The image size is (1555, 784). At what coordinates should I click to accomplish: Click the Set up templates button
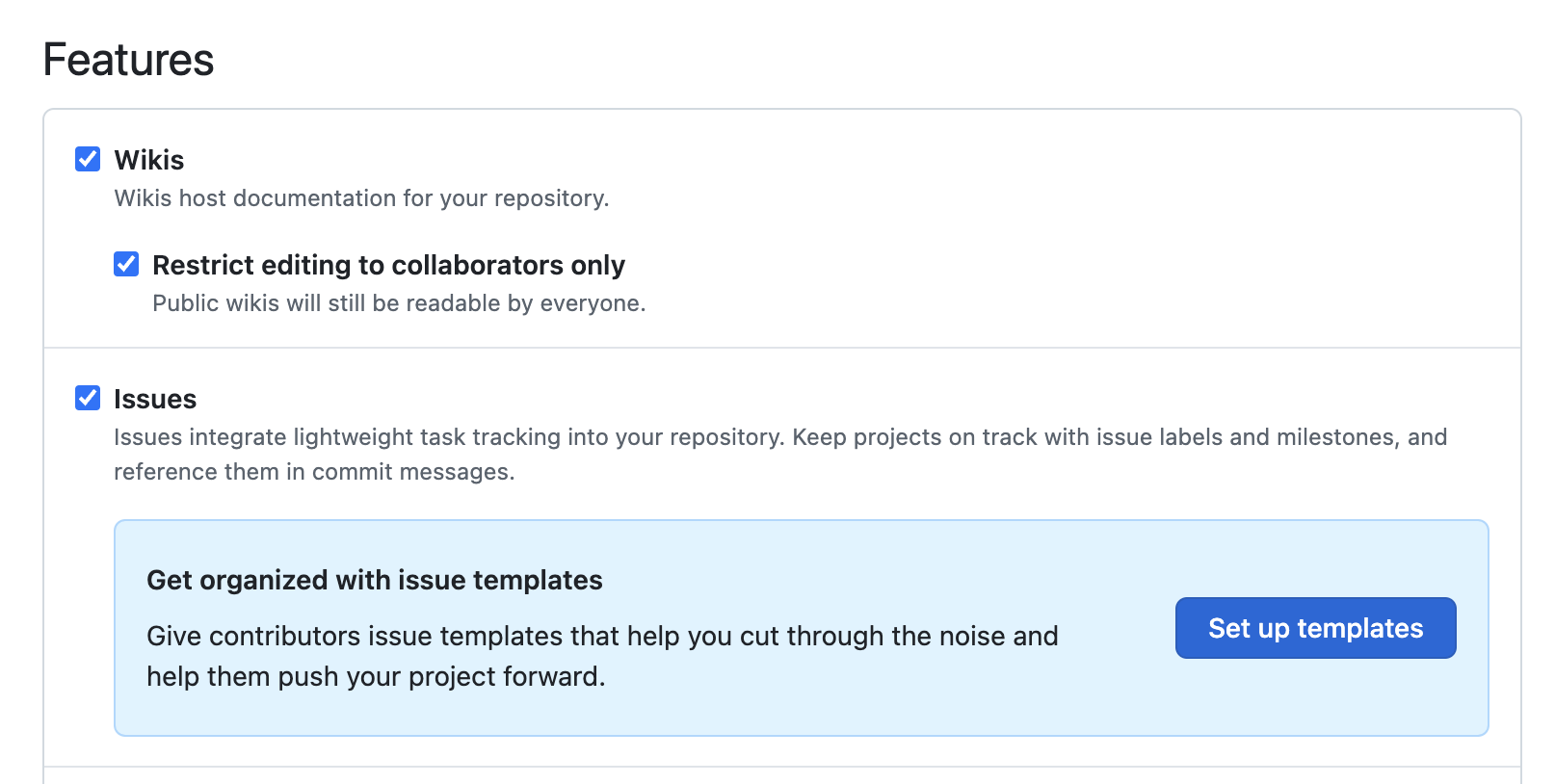tap(1315, 628)
